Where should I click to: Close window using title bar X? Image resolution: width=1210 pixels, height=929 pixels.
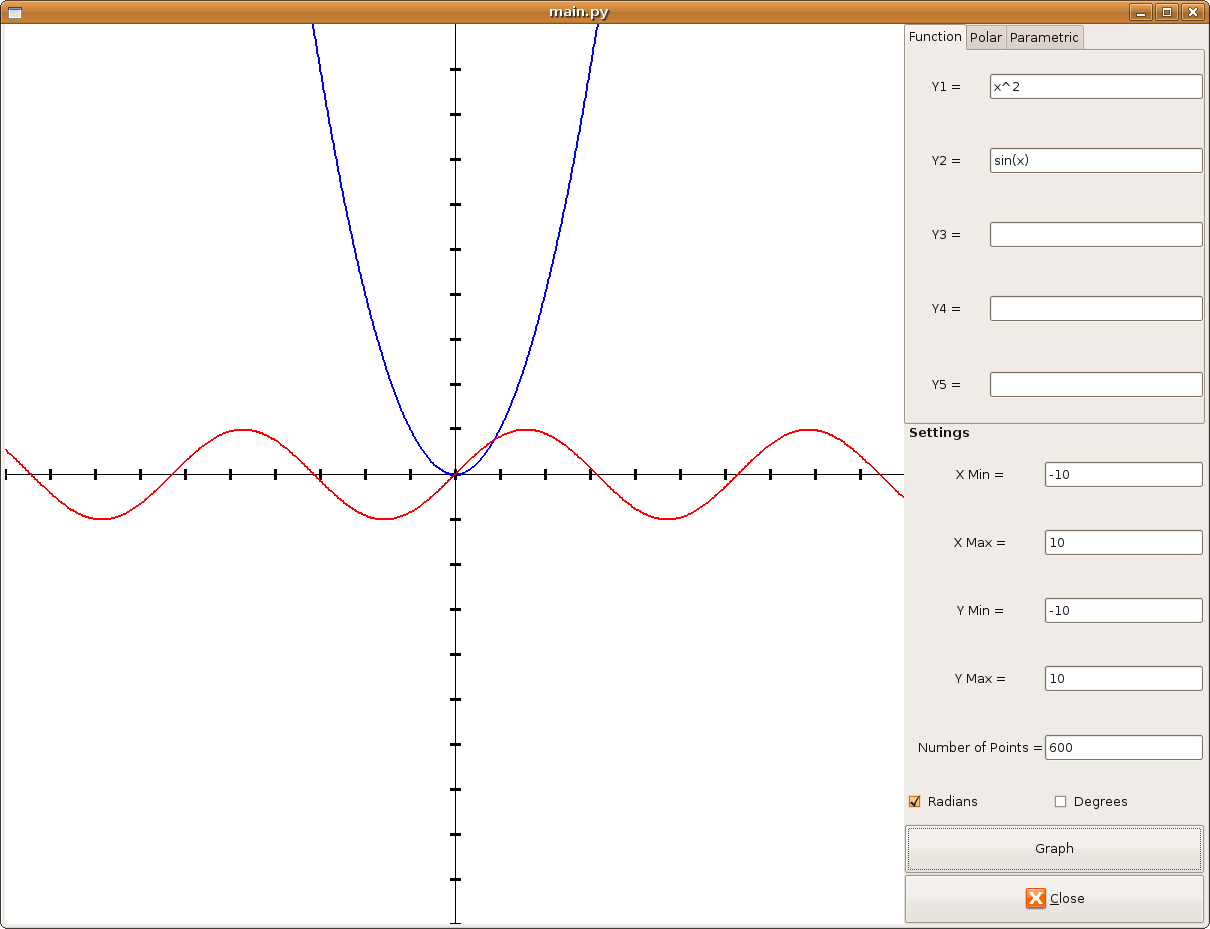pos(1192,12)
